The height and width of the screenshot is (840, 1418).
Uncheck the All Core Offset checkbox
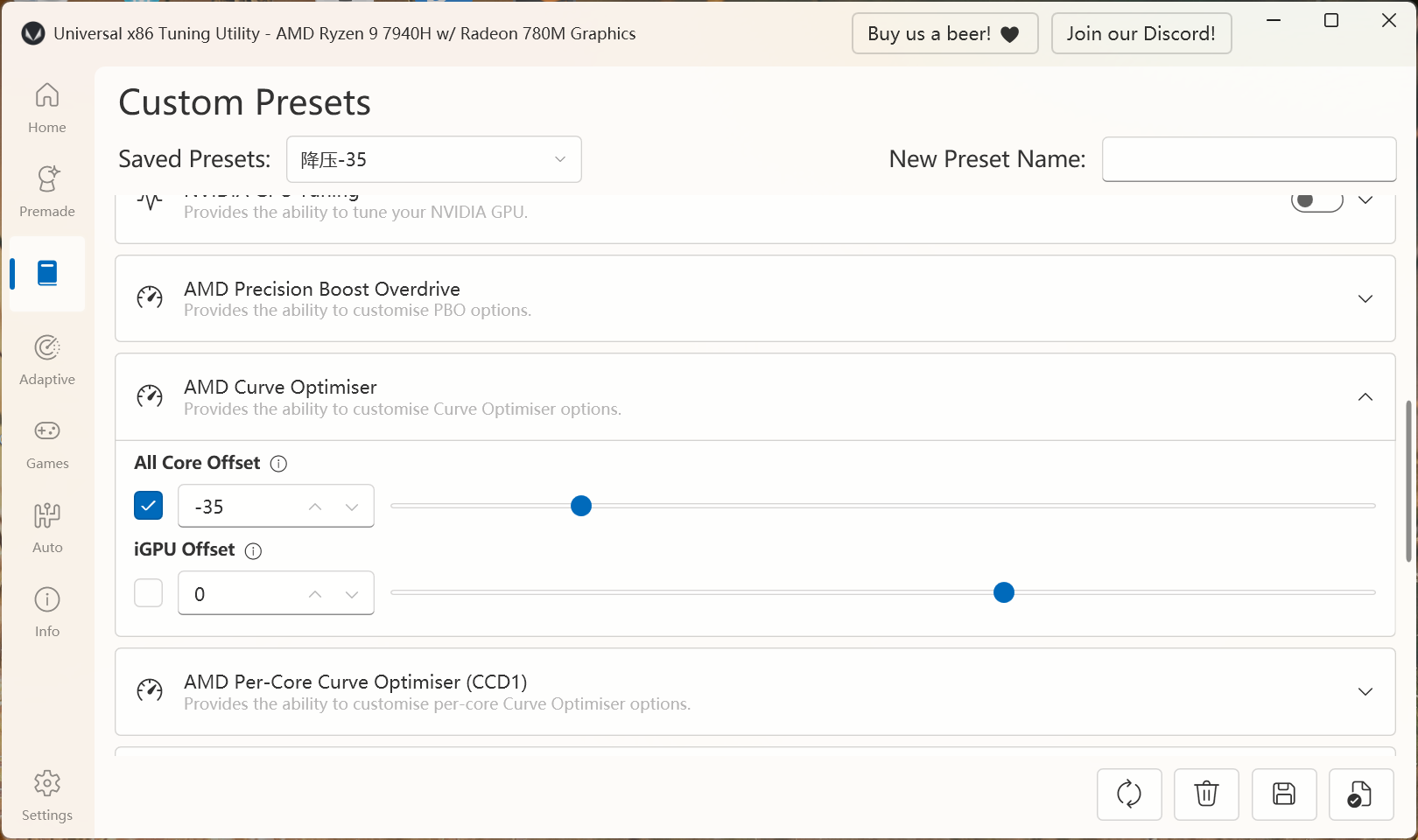[x=149, y=506]
